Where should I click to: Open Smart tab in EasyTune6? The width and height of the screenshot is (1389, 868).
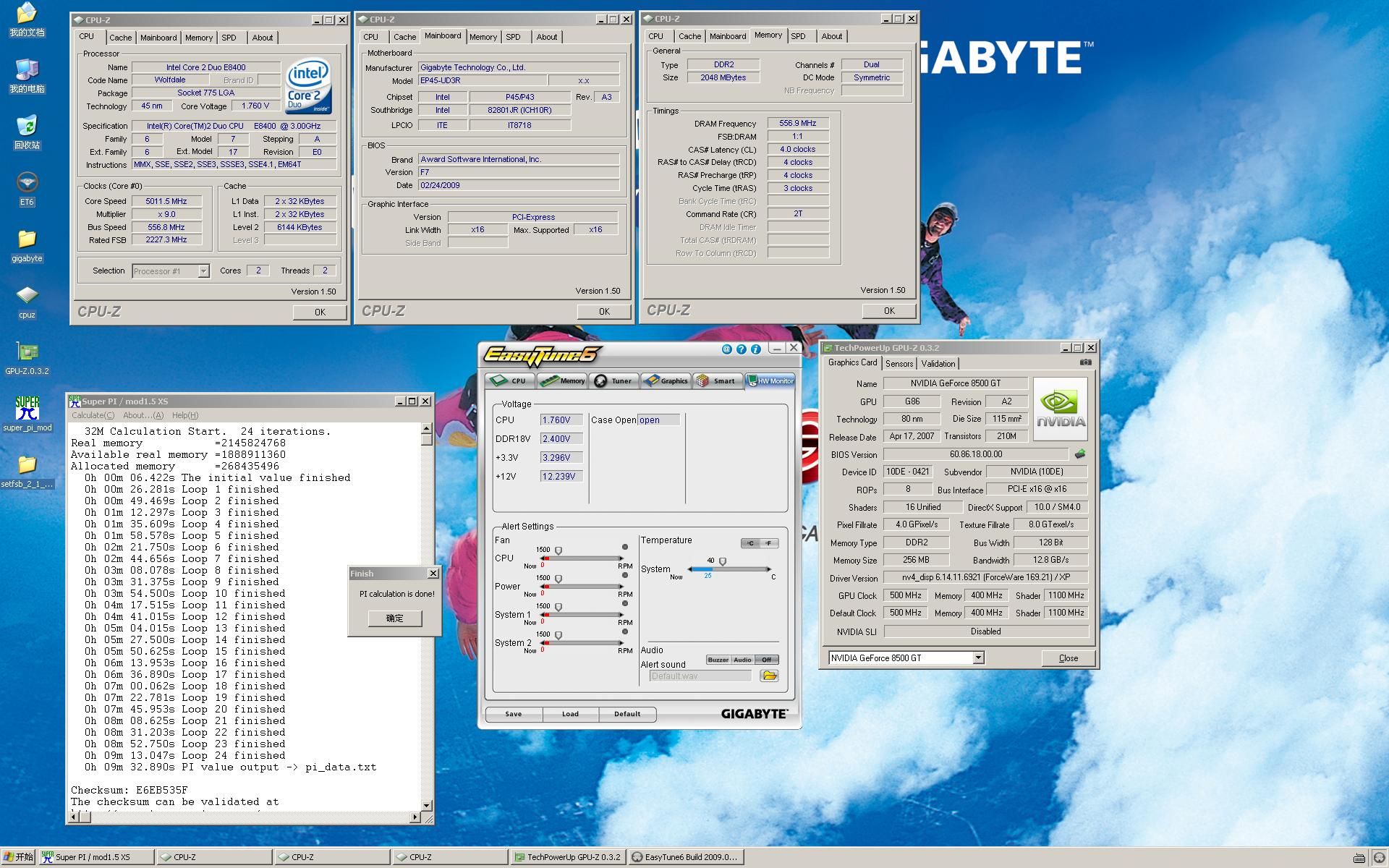click(718, 380)
